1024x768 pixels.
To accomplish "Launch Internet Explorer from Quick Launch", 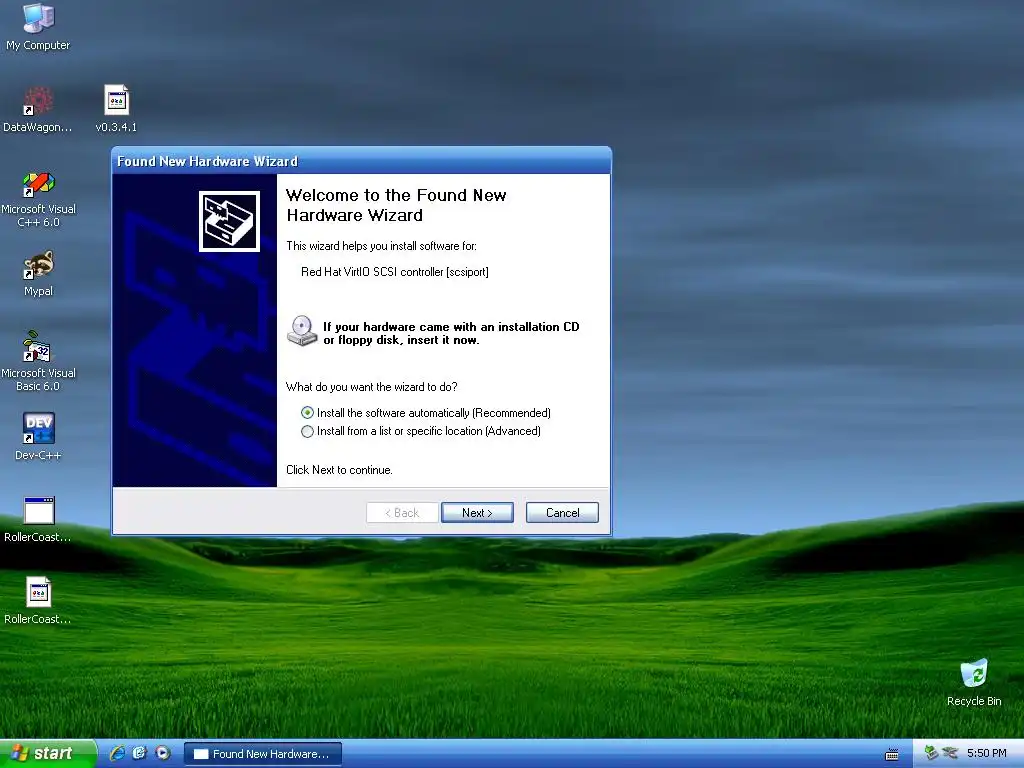I will click(x=117, y=753).
